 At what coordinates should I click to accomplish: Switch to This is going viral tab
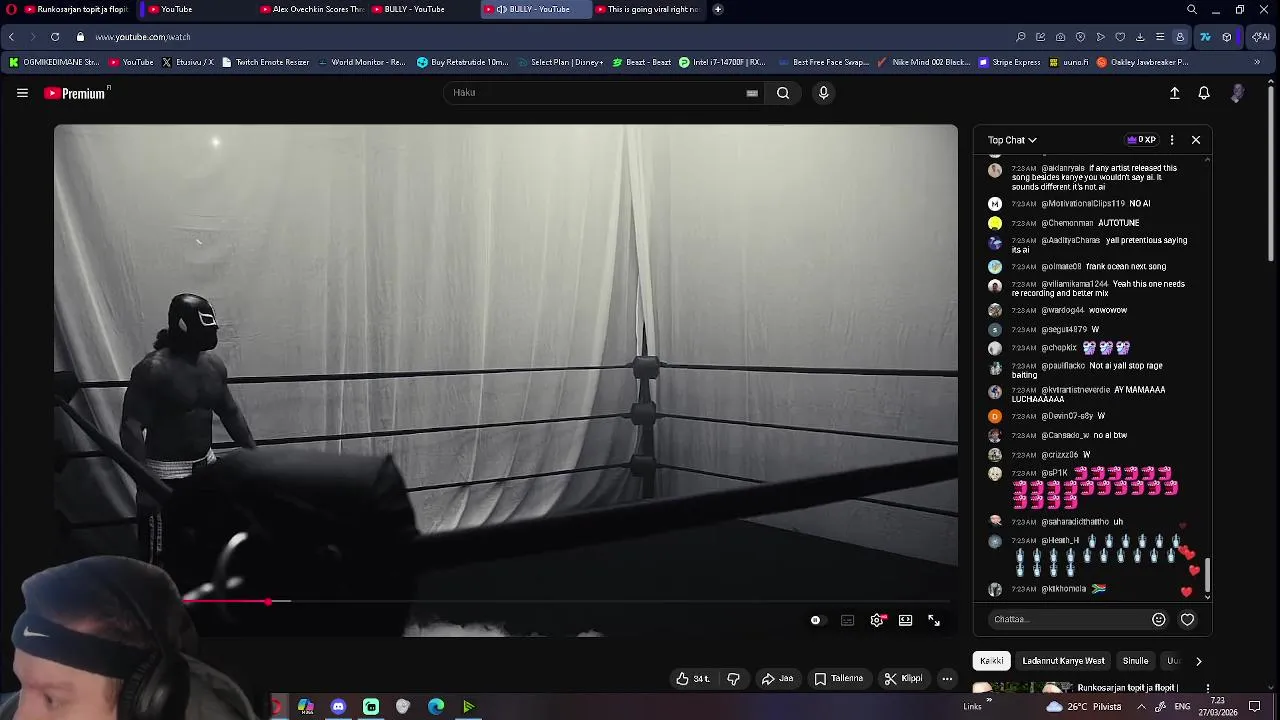[x=647, y=9]
